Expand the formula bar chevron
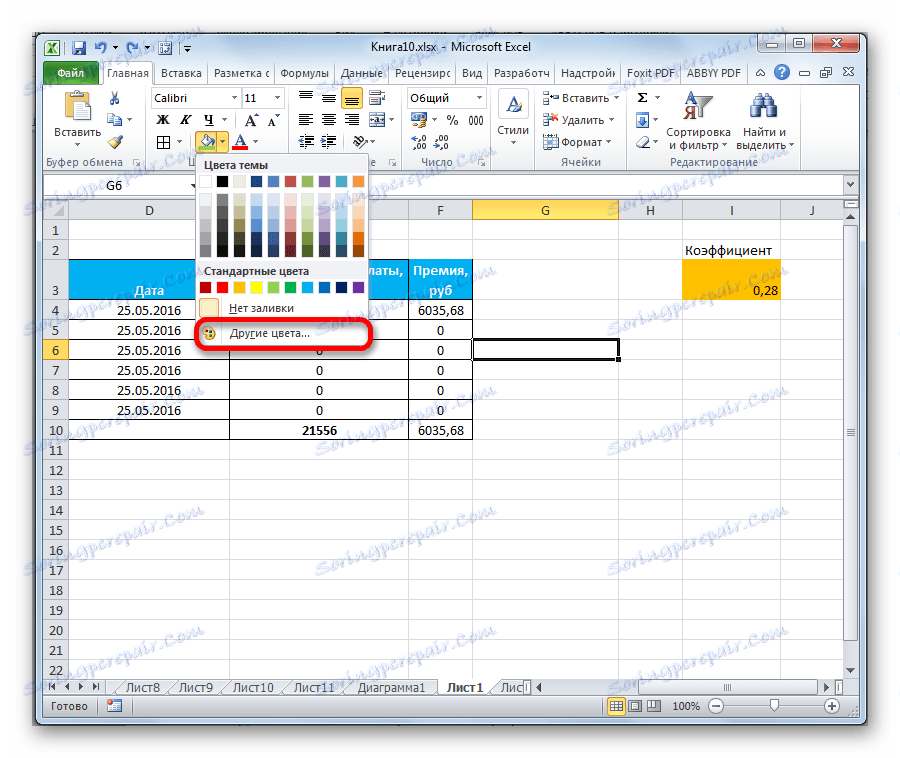 pyautogui.click(x=851, y=185)
